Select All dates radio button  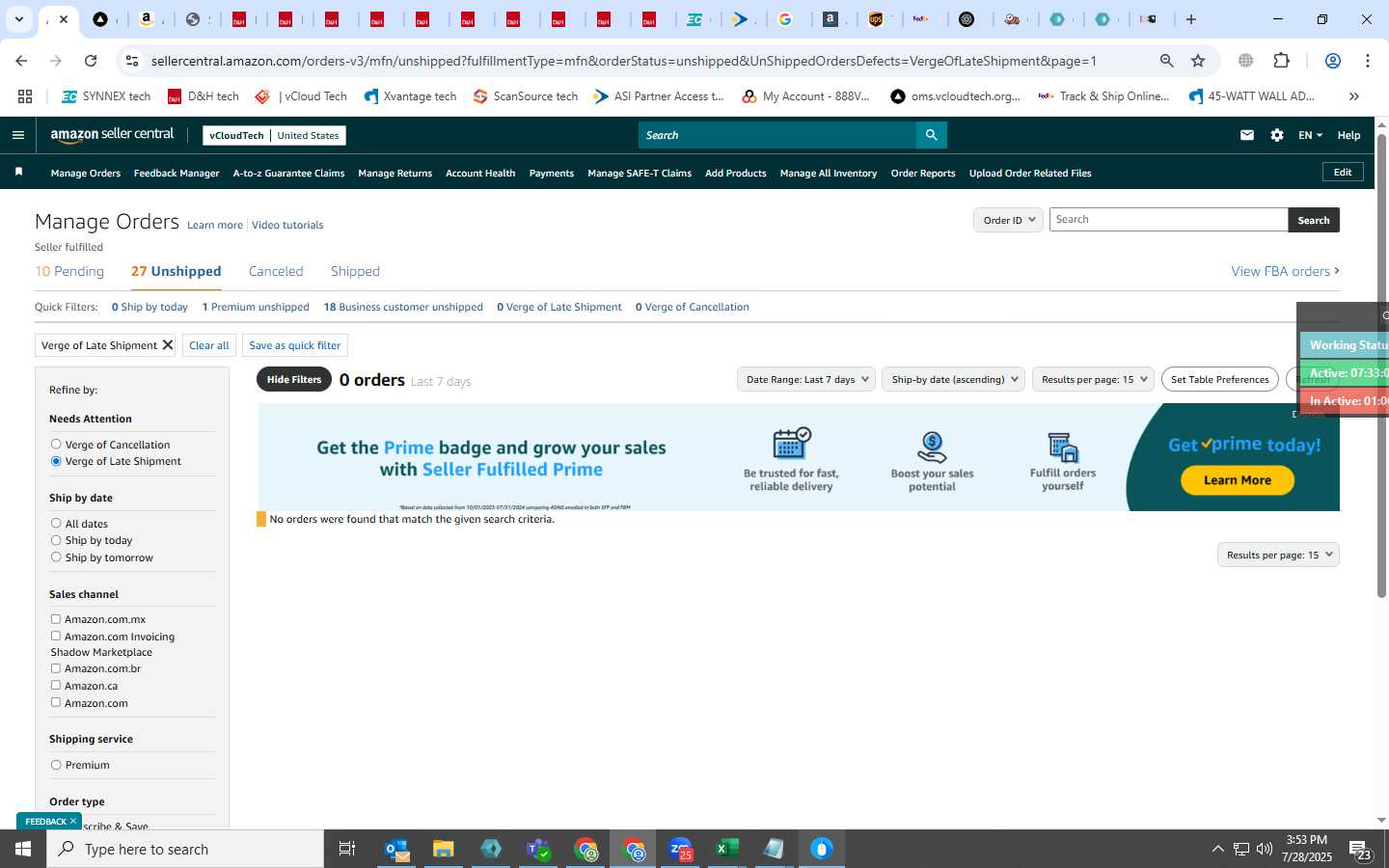56,524
